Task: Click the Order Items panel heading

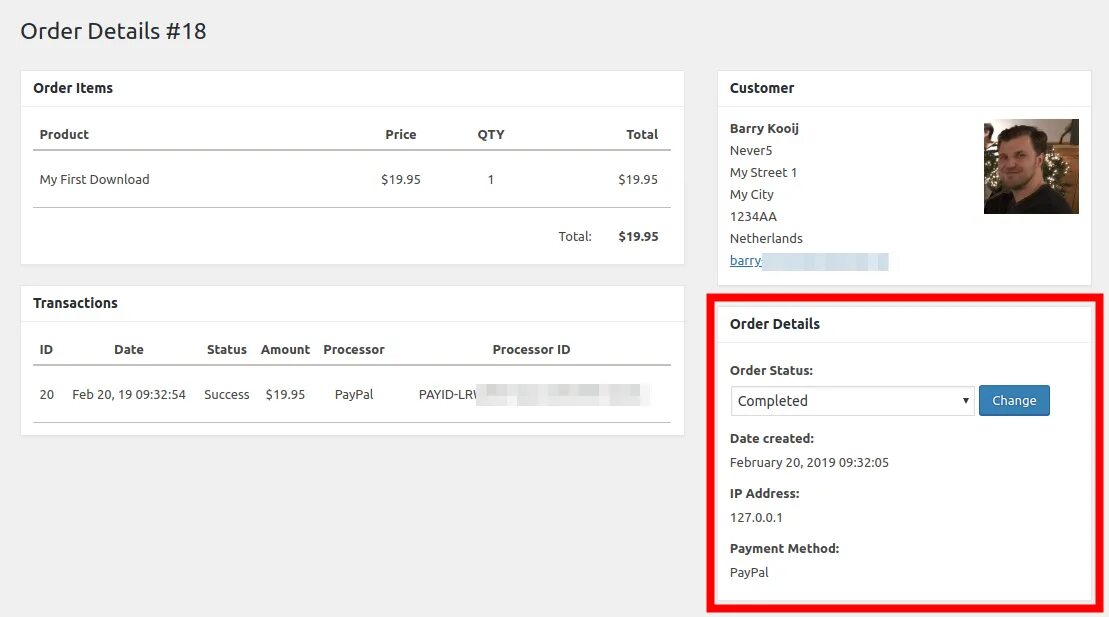Action: pyautogui.click(x=73, y=88)
